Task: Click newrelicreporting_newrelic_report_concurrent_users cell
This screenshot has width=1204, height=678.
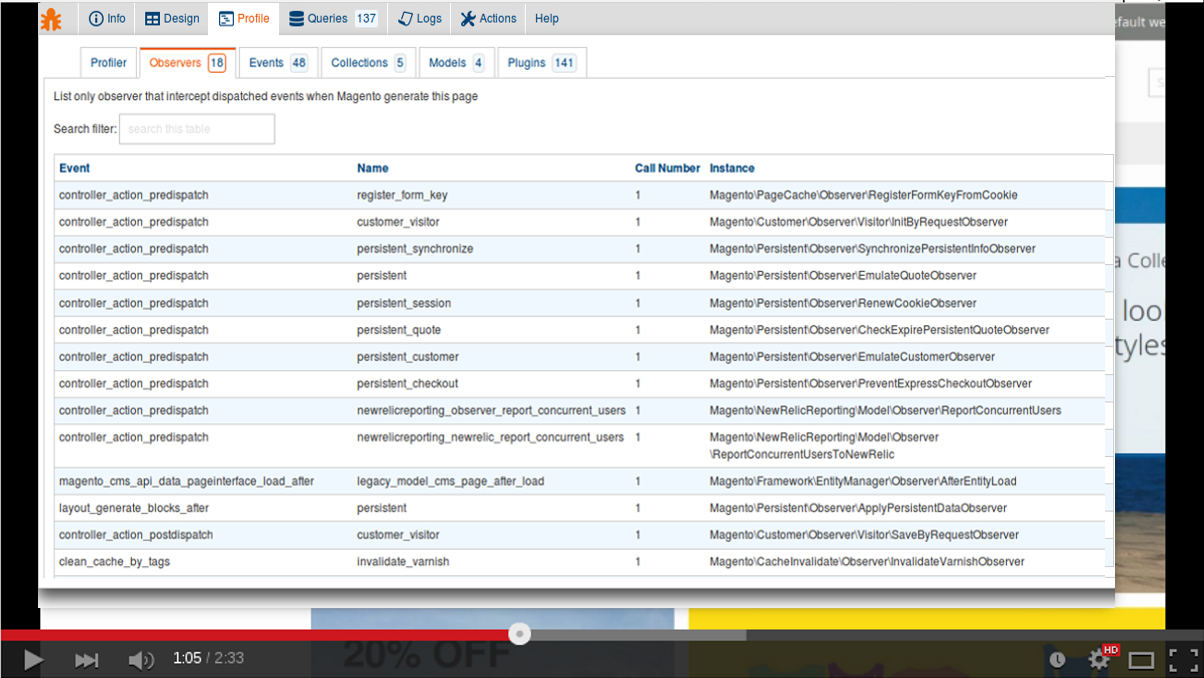Action: [x=490, y=438]
